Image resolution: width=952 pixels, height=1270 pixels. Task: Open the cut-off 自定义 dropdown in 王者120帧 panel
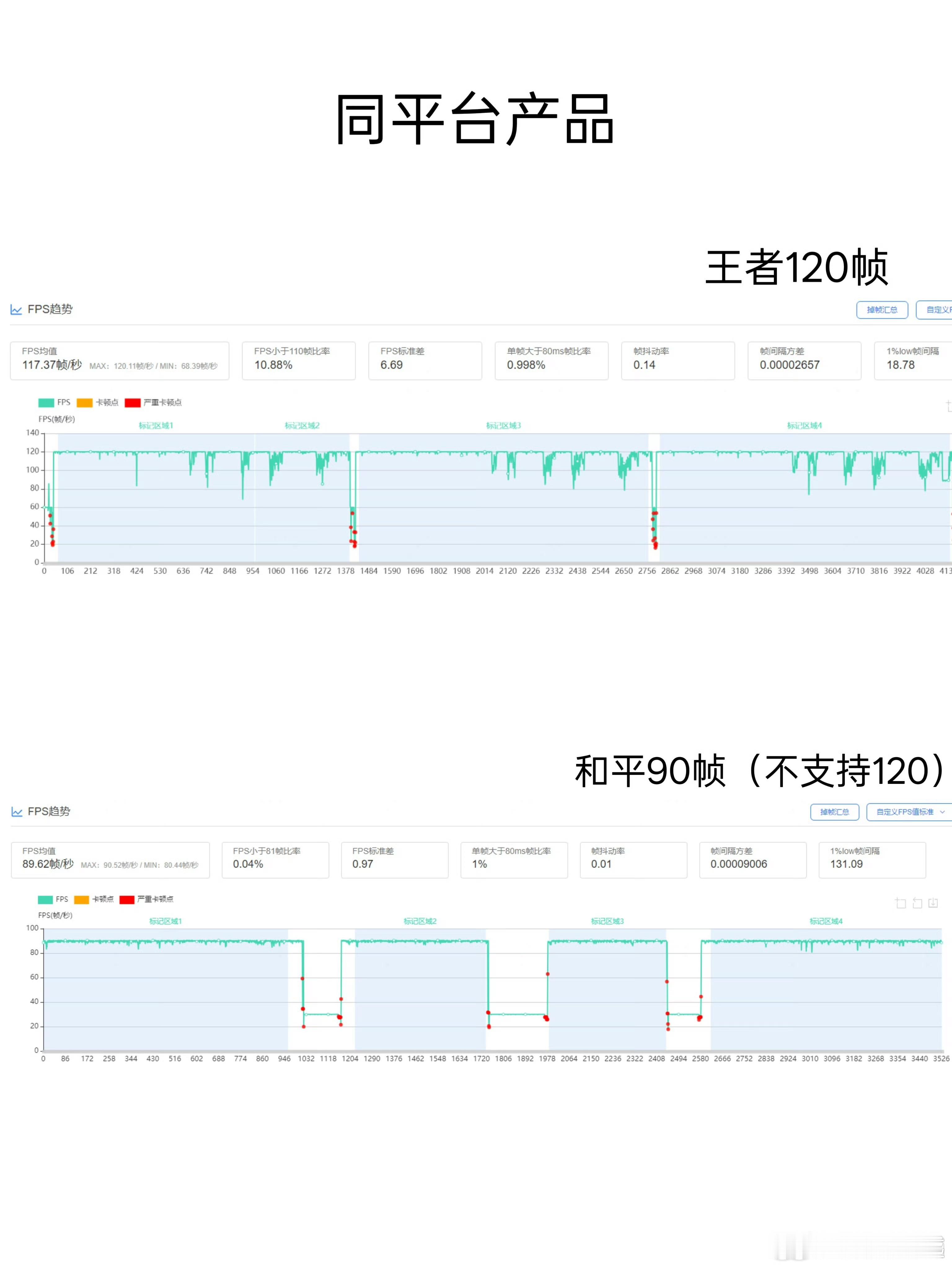click(x=934, y=310)
